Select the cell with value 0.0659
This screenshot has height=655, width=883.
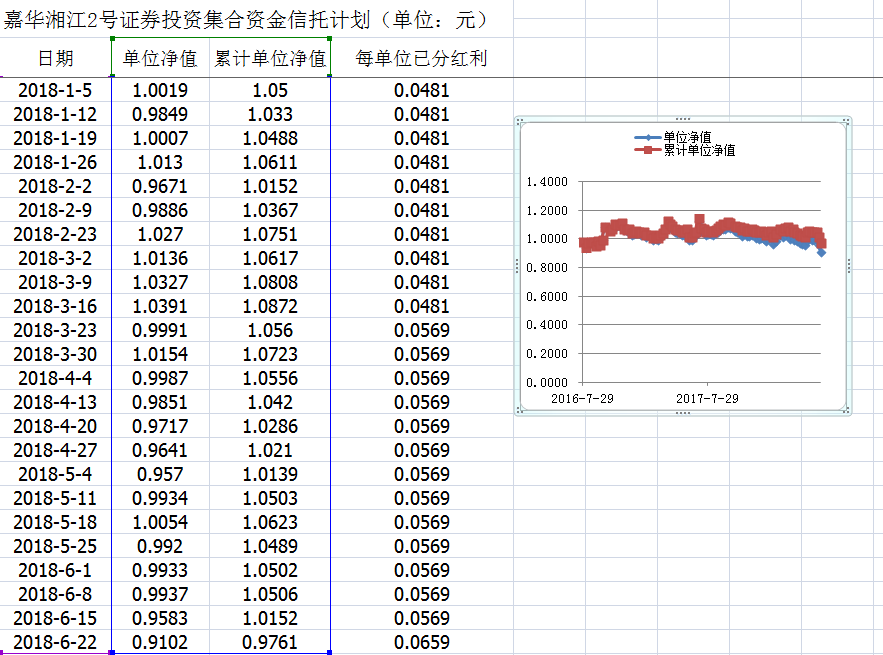pyautogui.click(x=421, y=643)
